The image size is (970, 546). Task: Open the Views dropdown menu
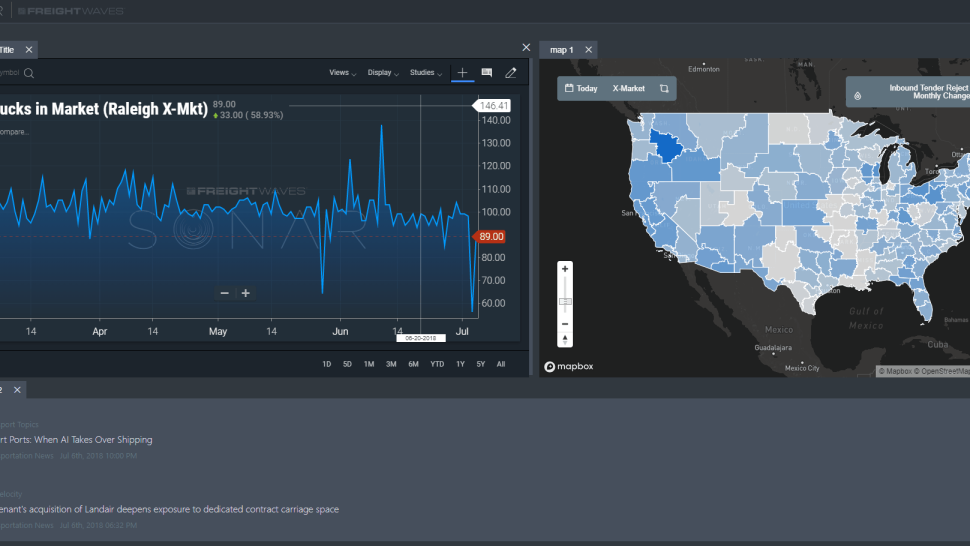(342, 73)
